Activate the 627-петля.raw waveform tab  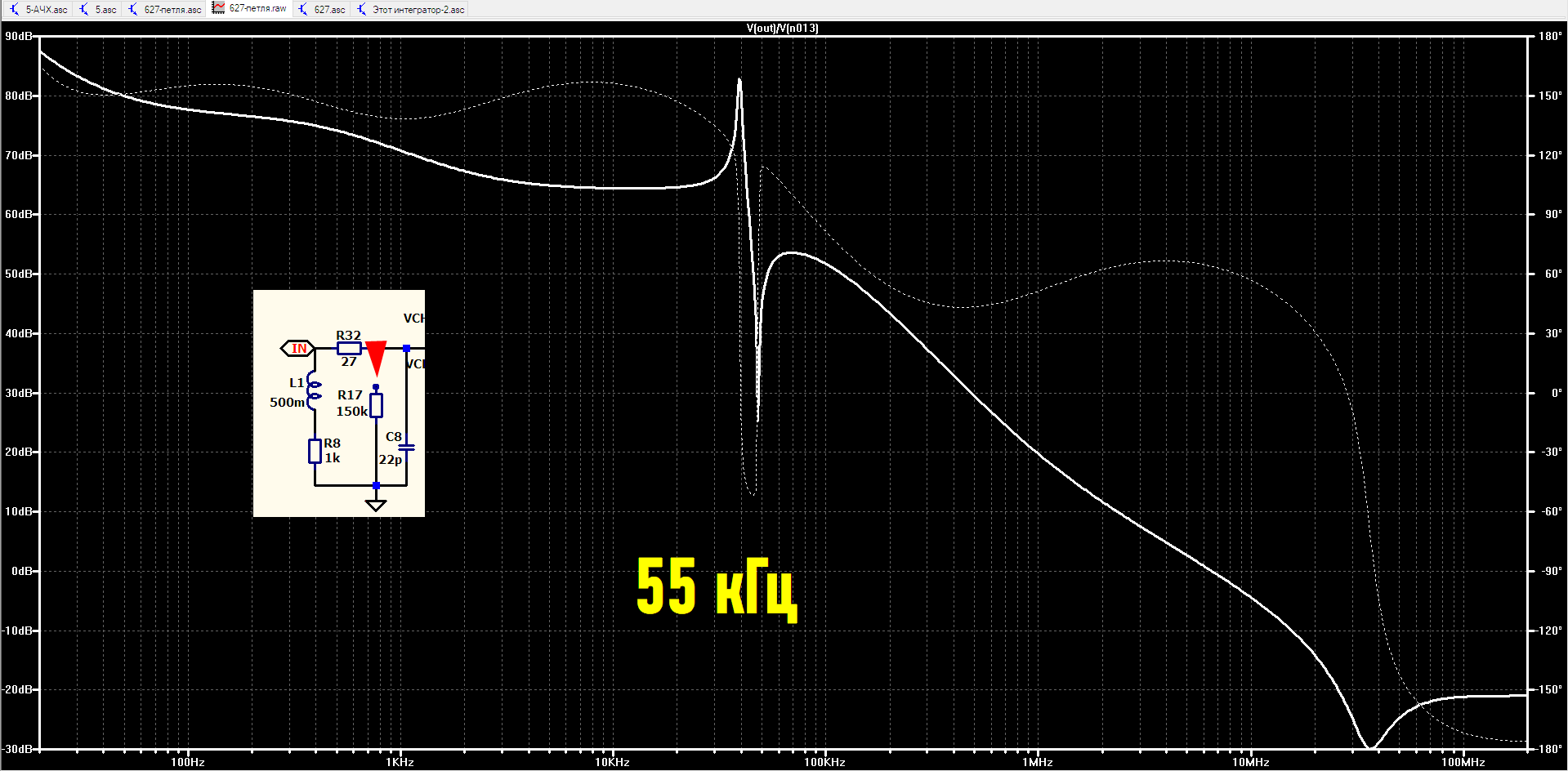(250, 8)
